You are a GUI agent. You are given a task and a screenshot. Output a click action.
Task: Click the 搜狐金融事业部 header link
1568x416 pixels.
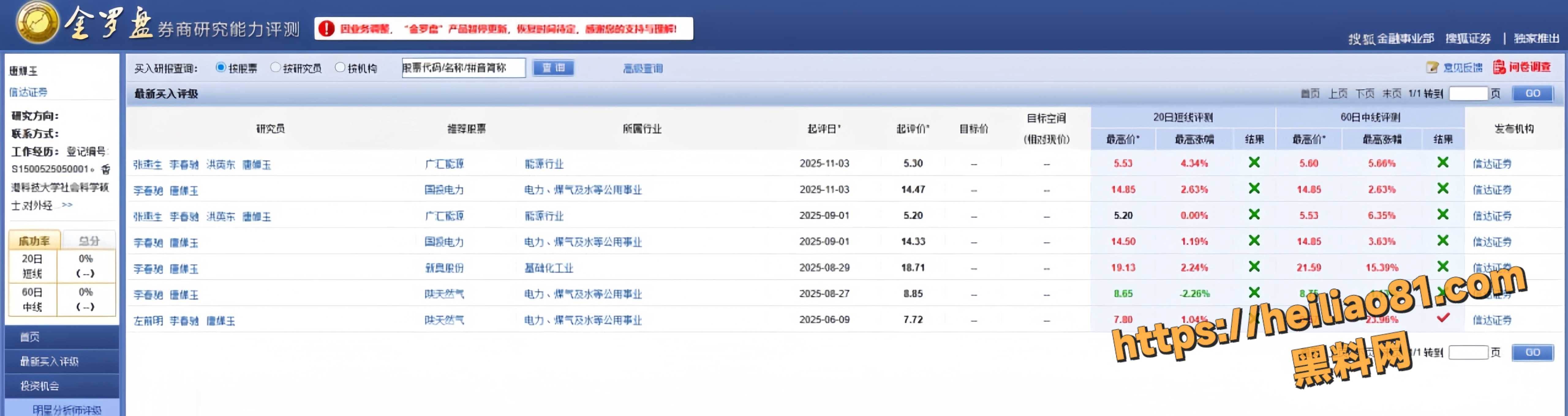1391,39
